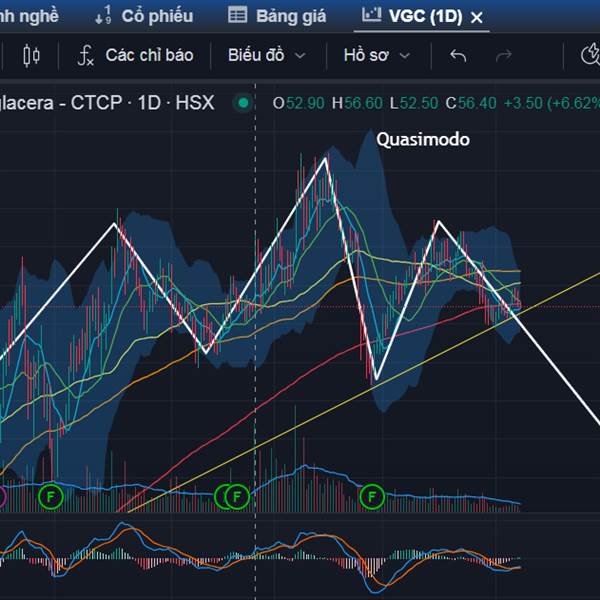Click the low price L52.50 value
The height and width of the screenshot is (600, 600).
coord(414,103)
